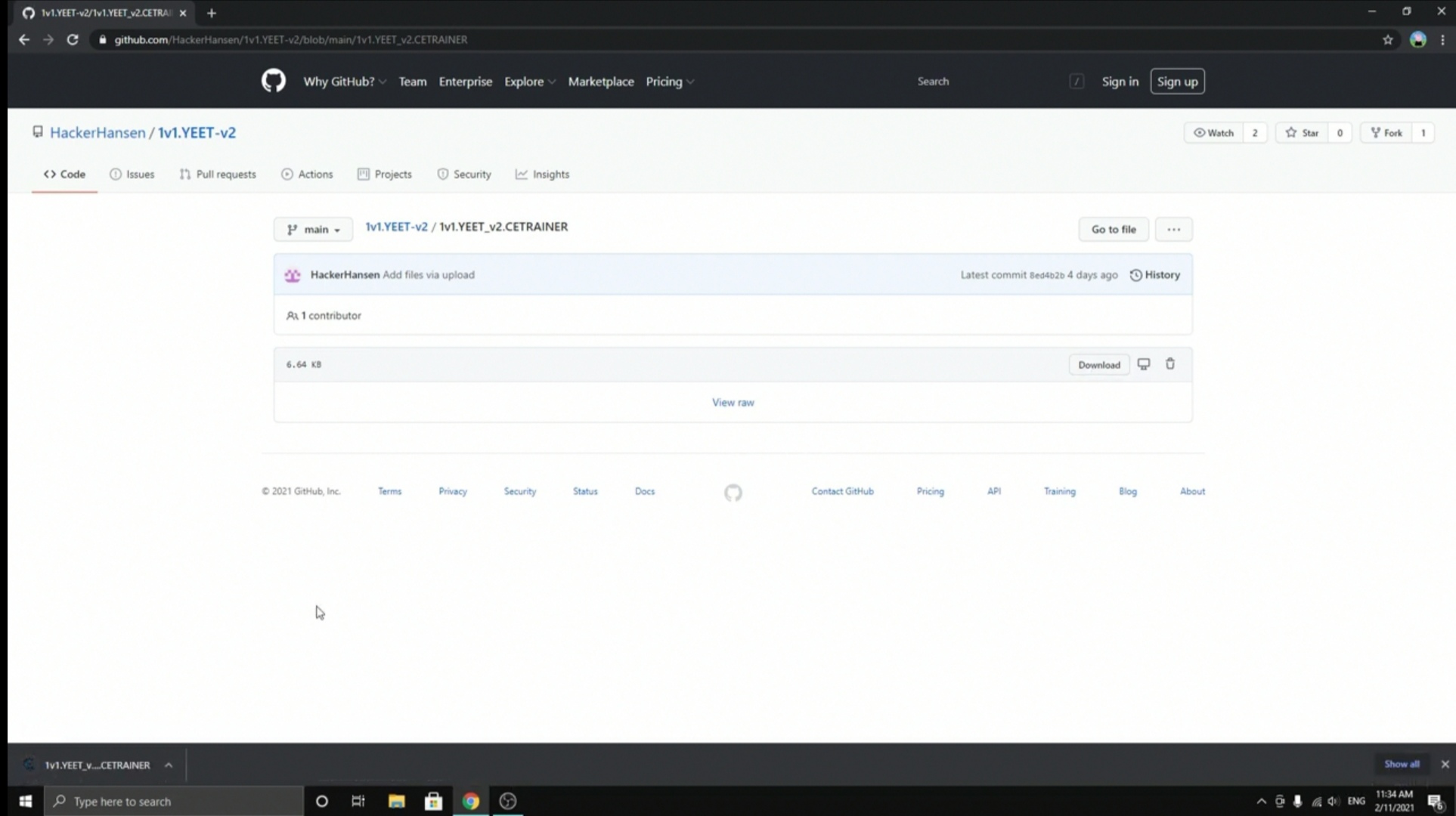The image size is (1456, 816).
Task: Click the Sign in link
Action: pos(1120,82)
